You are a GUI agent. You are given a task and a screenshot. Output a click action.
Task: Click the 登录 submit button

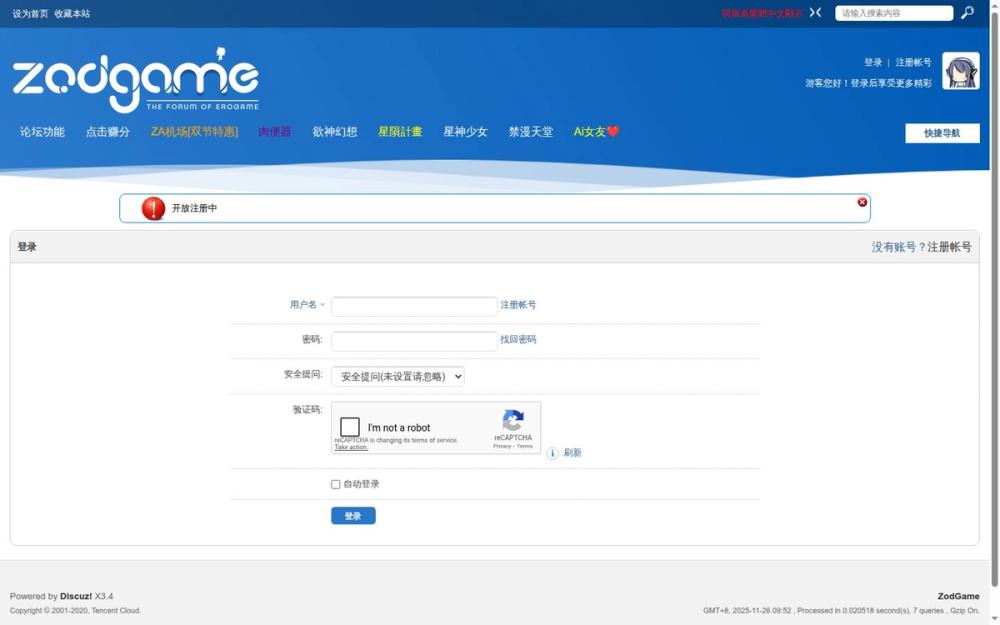click(x=352, y=515)
